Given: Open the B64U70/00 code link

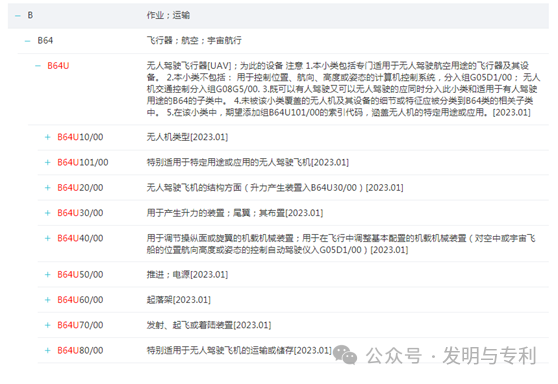Looking at the screenshot, I should point(80,325).
